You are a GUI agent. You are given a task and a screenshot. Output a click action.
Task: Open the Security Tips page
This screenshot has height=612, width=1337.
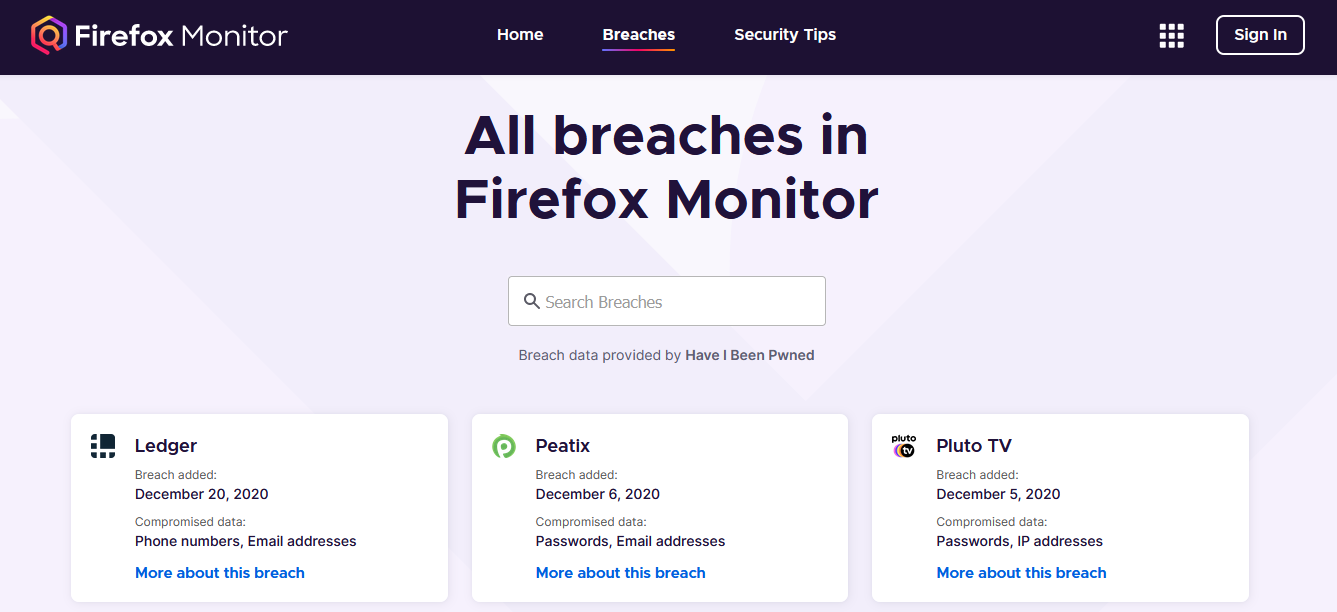coord(785,35)
